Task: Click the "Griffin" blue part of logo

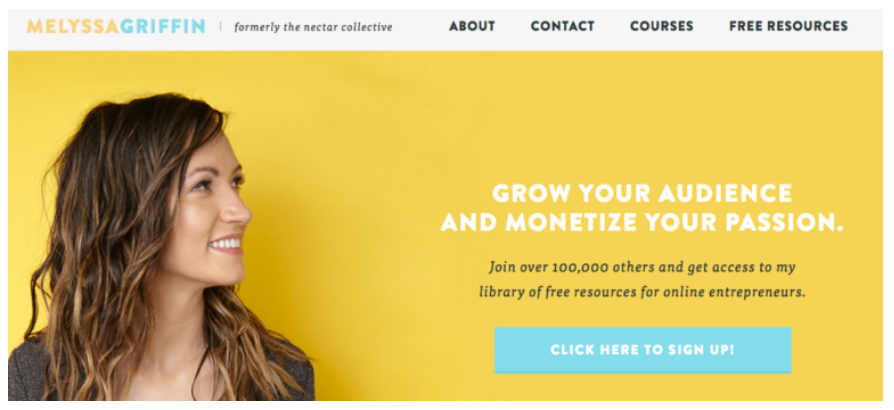Action: pos(162,26)
